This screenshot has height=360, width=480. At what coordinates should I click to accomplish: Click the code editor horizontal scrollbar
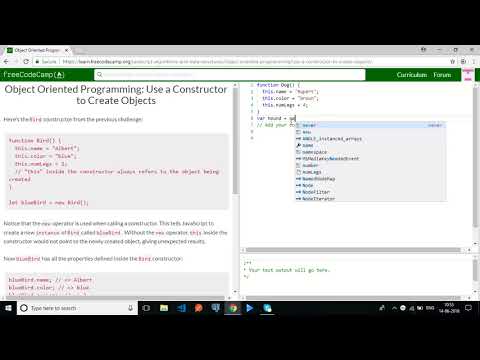point(353,250)
